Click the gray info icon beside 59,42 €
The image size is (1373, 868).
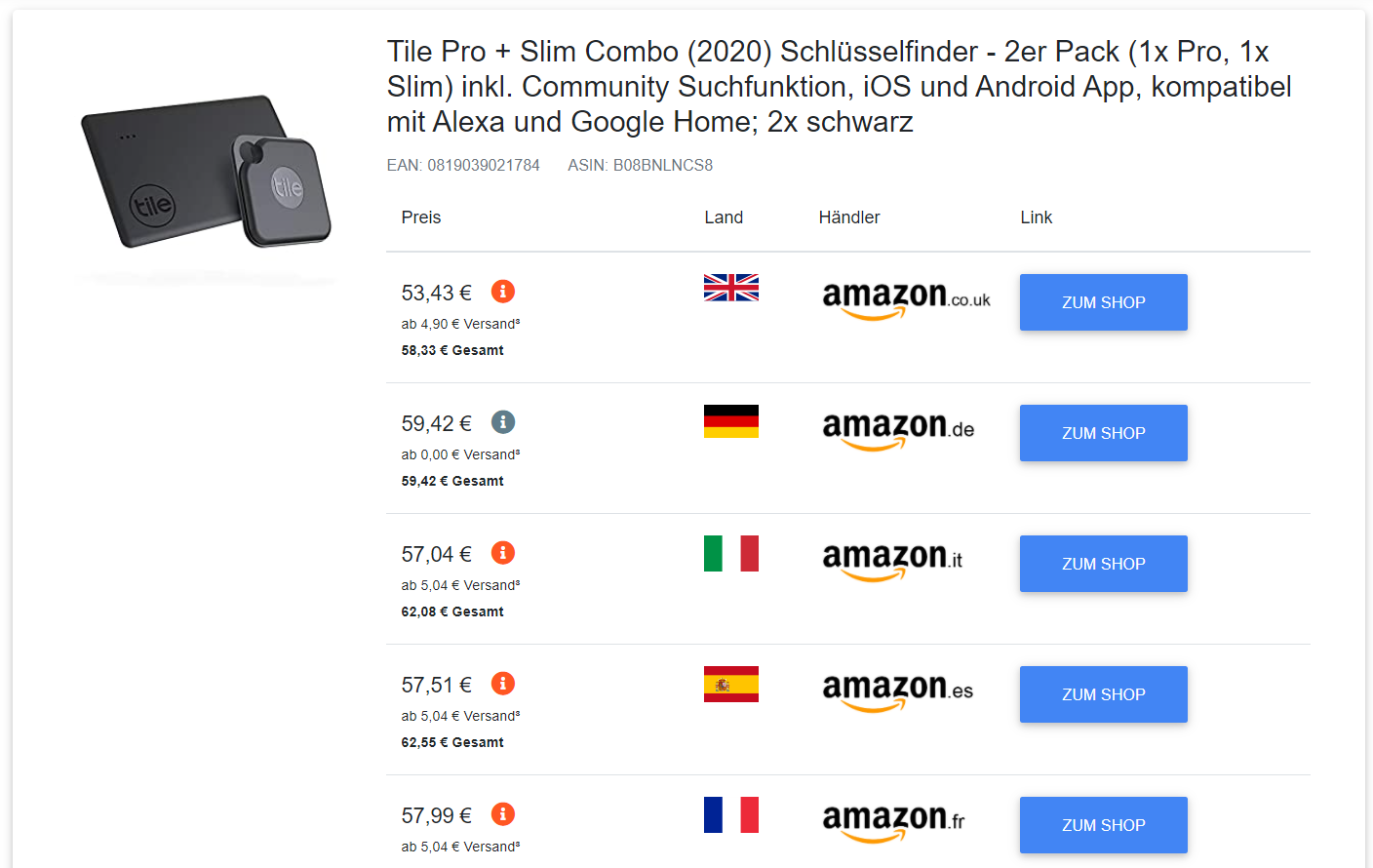[503, 422]
